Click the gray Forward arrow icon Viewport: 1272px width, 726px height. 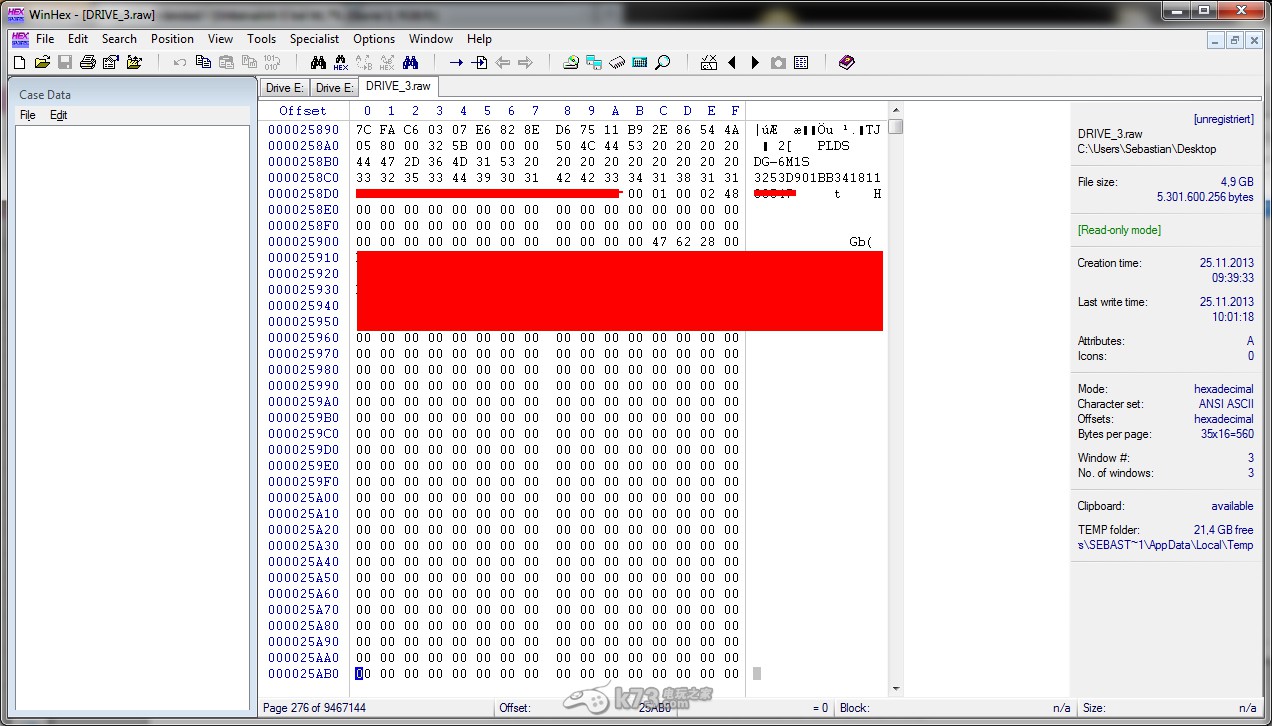pyautogui.click(x=525, y=62)
